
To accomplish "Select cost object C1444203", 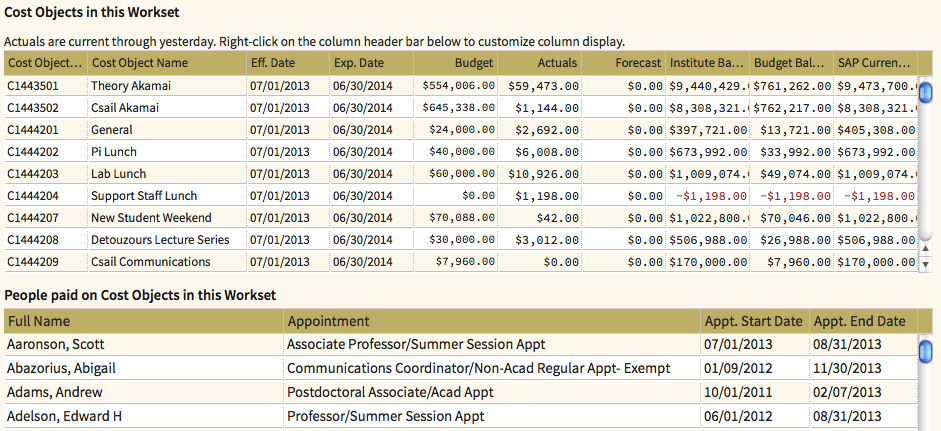I will [x=33, y=174].
